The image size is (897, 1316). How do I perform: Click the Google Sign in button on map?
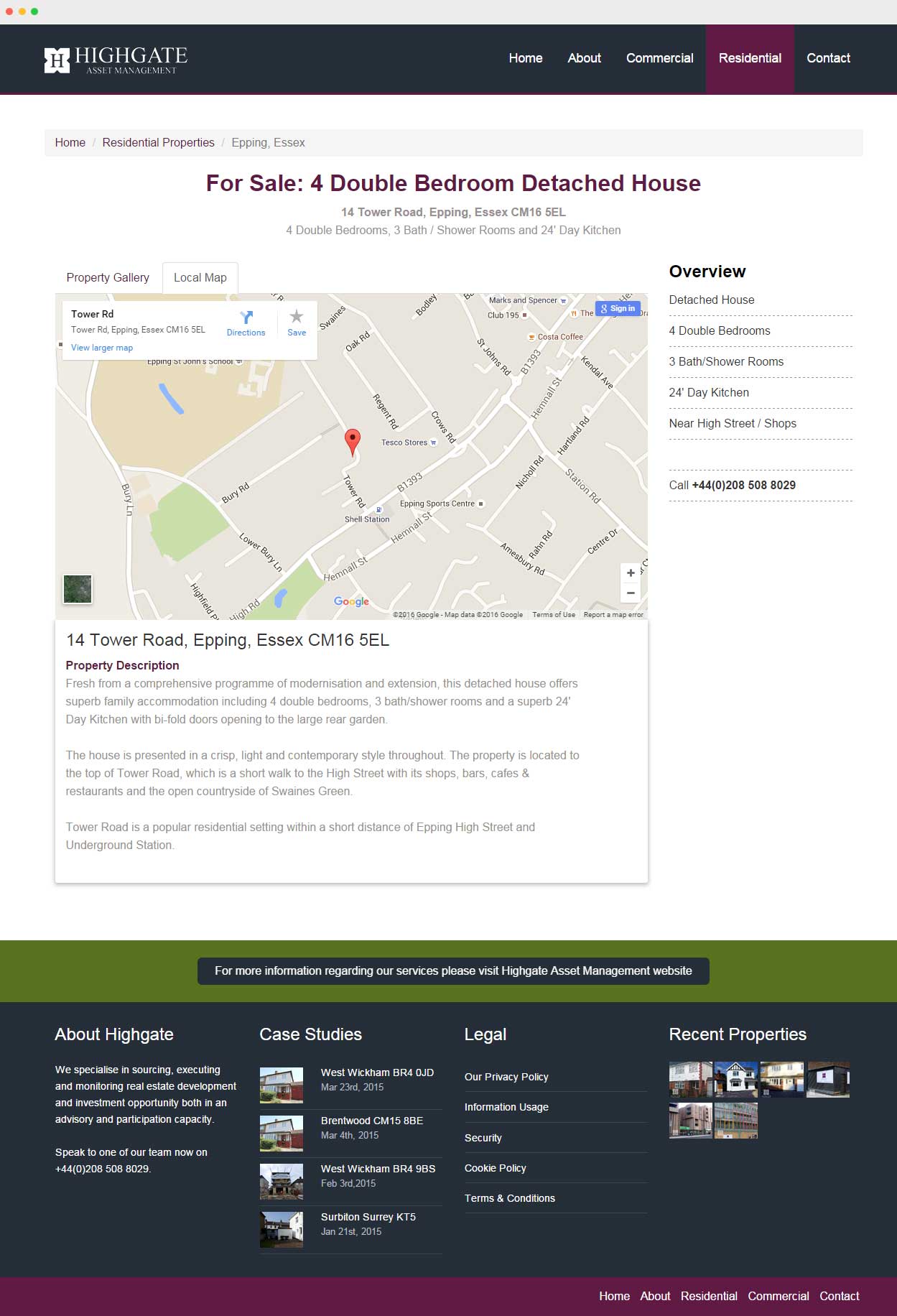point(618,308)
